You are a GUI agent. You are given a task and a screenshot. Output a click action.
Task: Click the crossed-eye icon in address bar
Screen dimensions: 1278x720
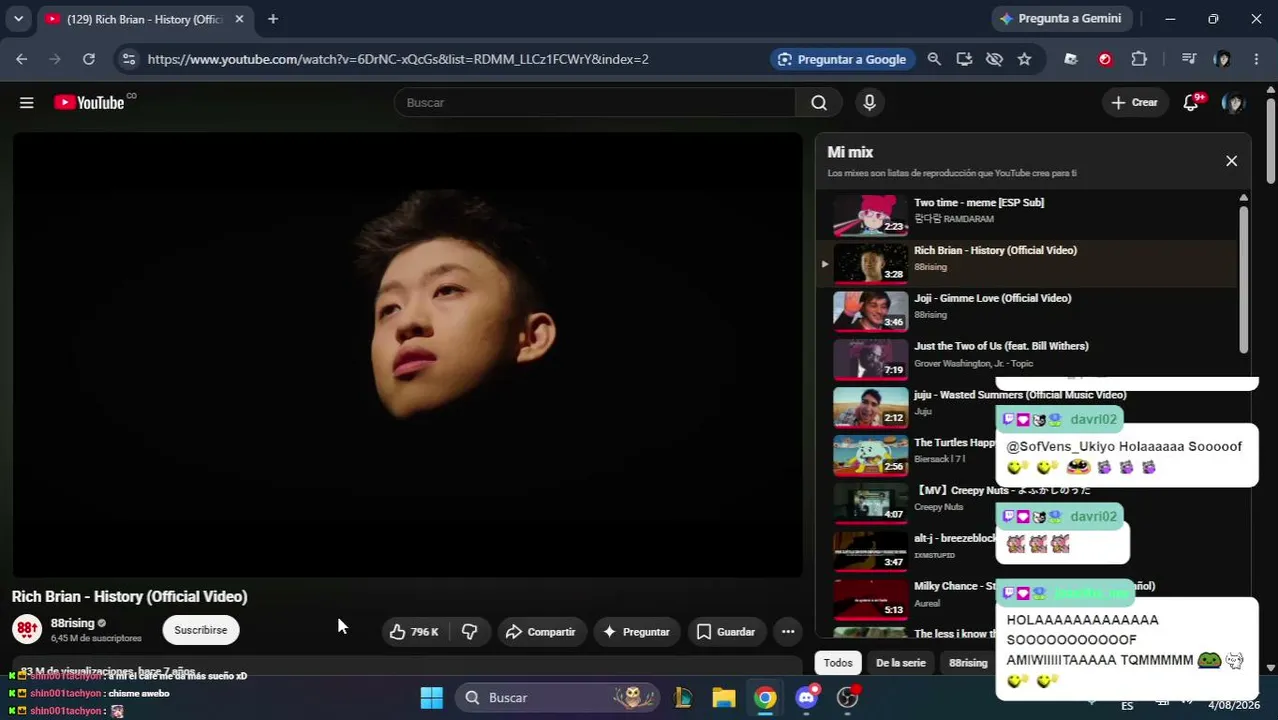(994, 59)
